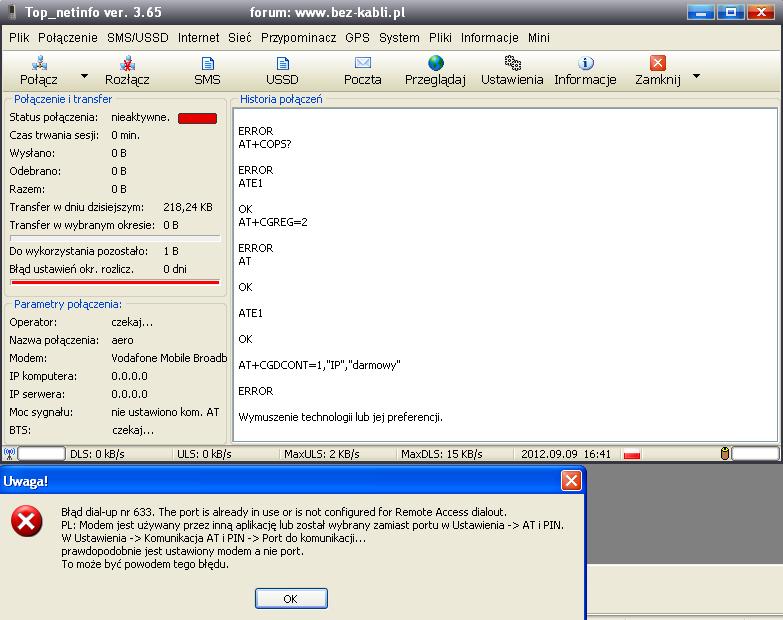Open the Przypominacz menu

click(x=299, y=37)
